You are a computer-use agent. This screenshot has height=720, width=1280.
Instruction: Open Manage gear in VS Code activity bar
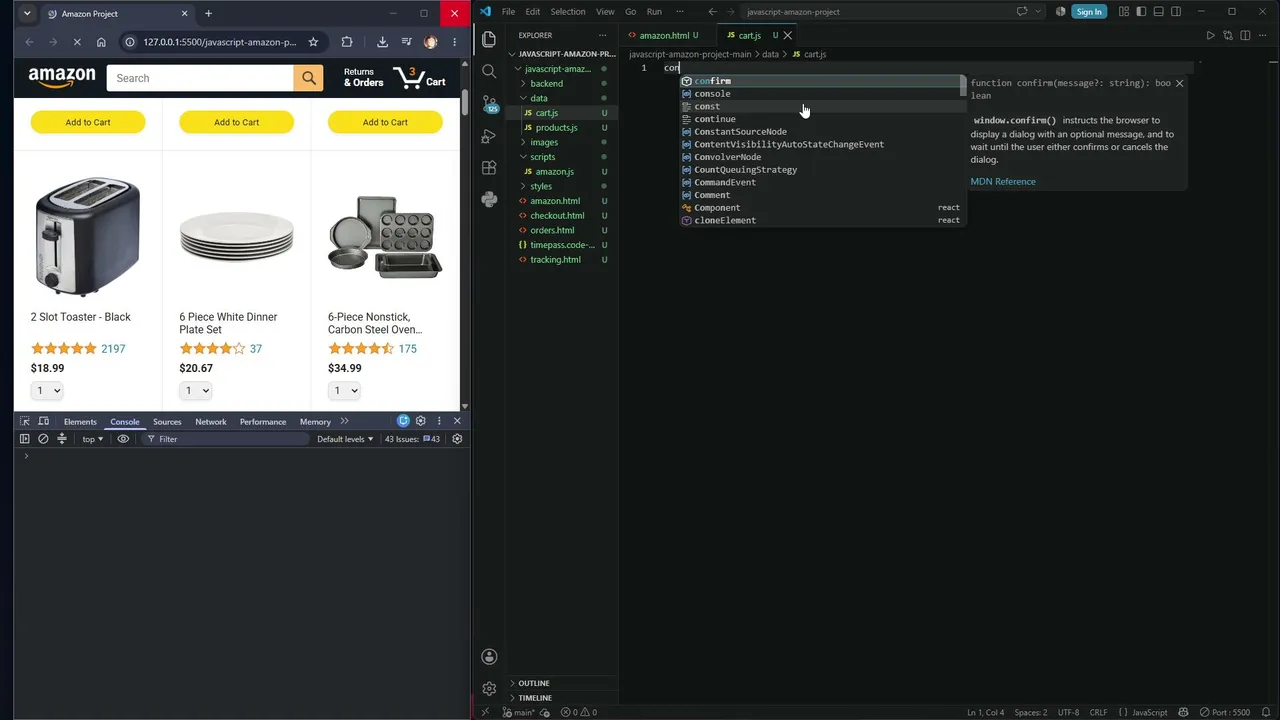[x=489, y=689]
